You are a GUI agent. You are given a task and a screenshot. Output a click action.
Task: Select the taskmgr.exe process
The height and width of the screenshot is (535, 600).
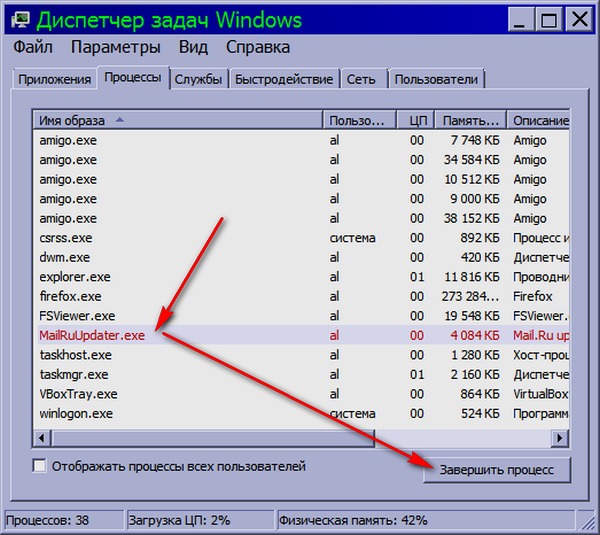pos(301,375)
